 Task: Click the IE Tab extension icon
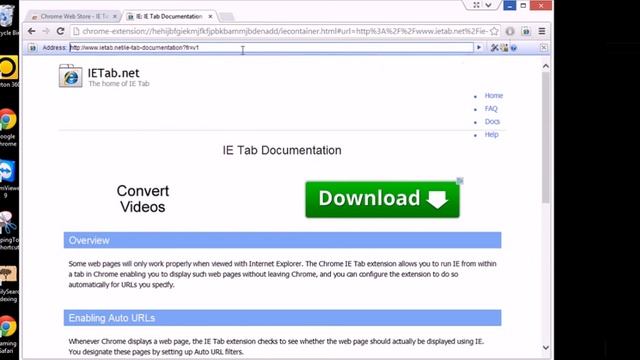click(526, 31)
